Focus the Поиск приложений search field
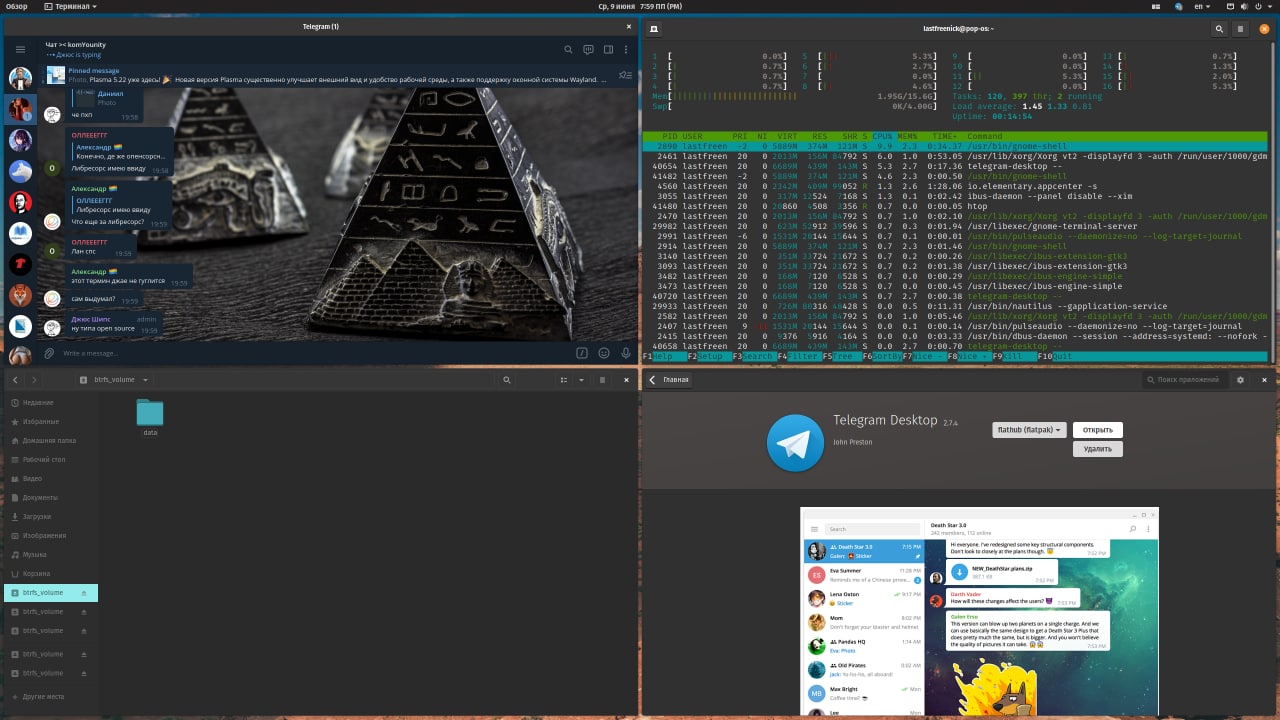 1185,380
